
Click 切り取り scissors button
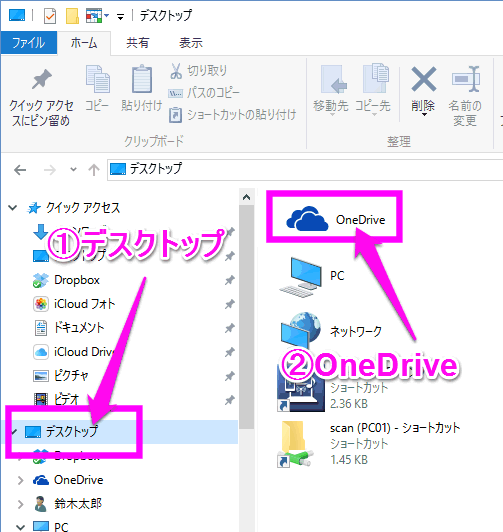[198, 71]
